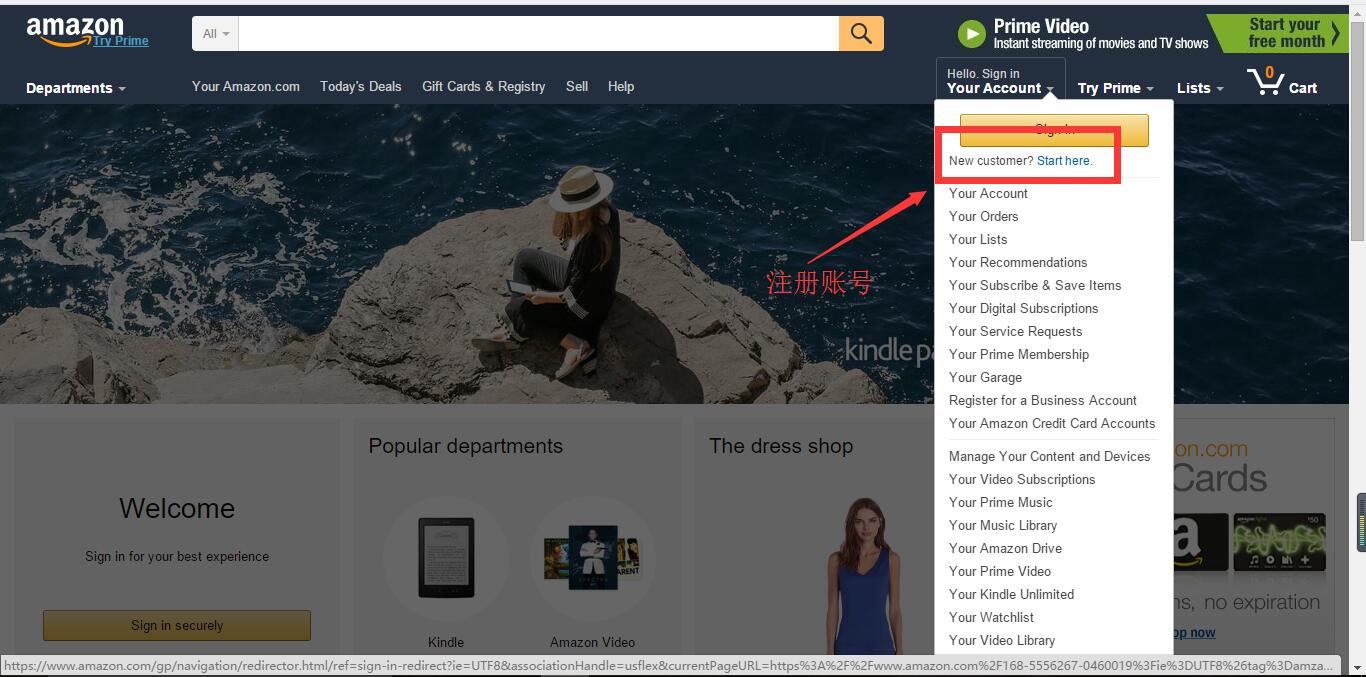The width and height of the screenshot is (1366, 677).
Task: Click the Amazon logo
Action: point(75,30)
